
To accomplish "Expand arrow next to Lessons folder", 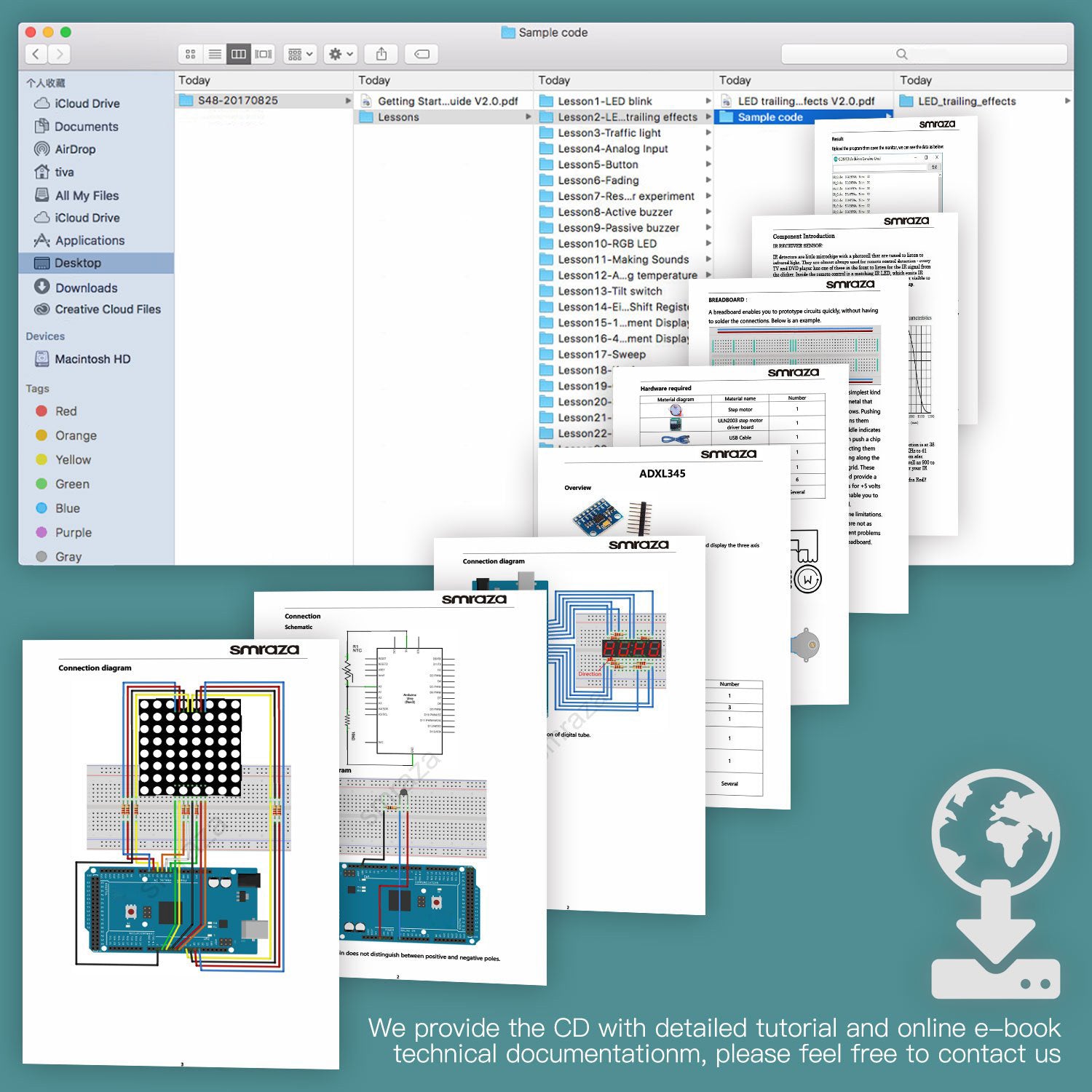I will point(529,116).
